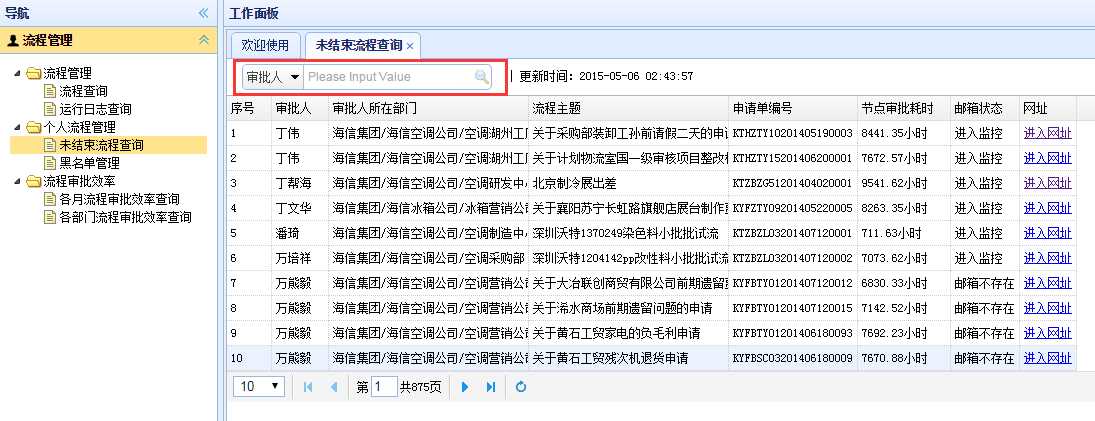Screen dimensions: 1095x421
Task: Go to the previous page
Action: pos(333,387)
